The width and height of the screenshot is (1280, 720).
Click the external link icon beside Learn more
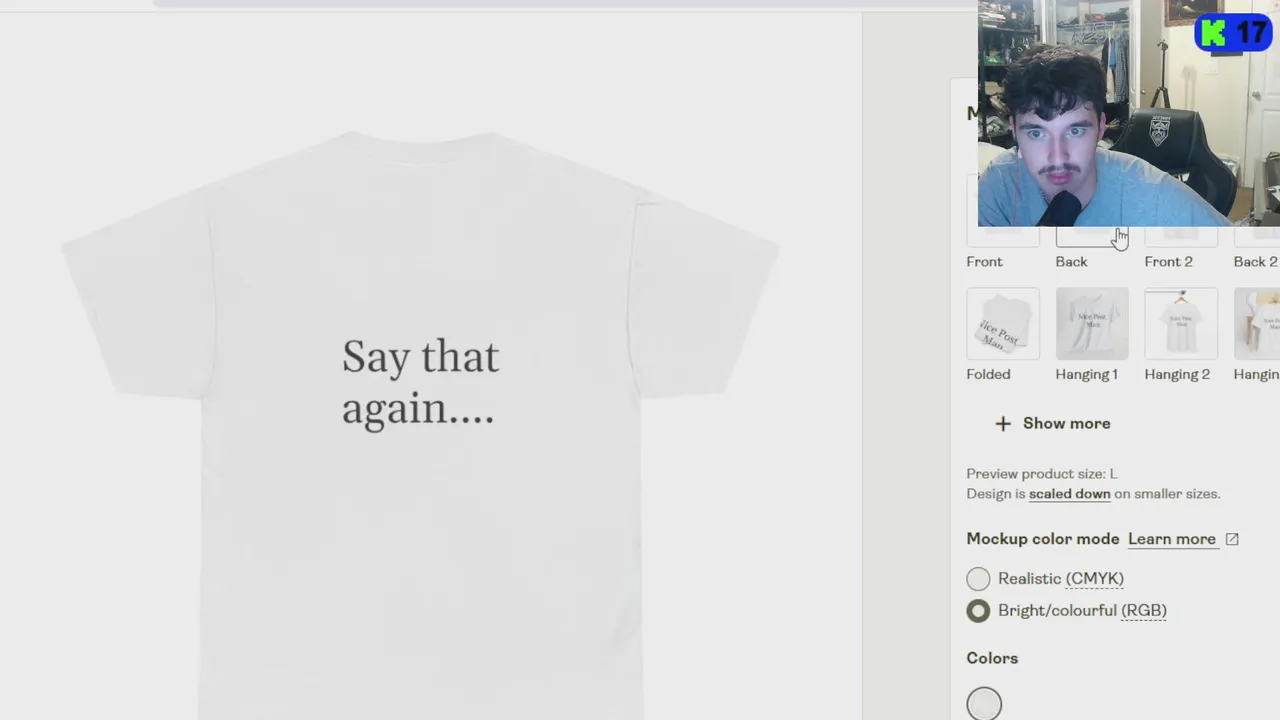[1232, 539]
